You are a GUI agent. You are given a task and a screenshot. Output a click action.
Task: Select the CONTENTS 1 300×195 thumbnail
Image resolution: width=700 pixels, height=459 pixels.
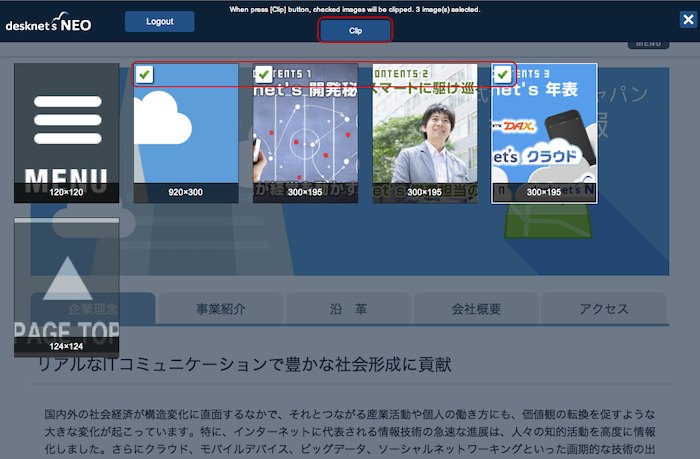click(x=305, y=133)
